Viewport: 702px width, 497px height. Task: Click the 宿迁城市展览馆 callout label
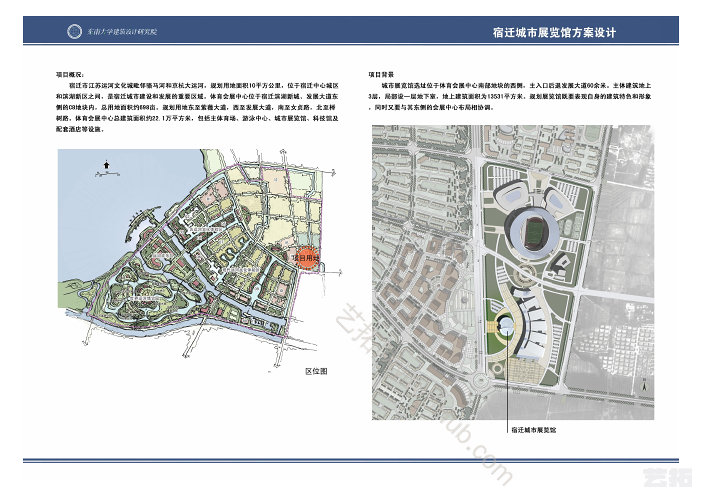[x=534, y=430]
